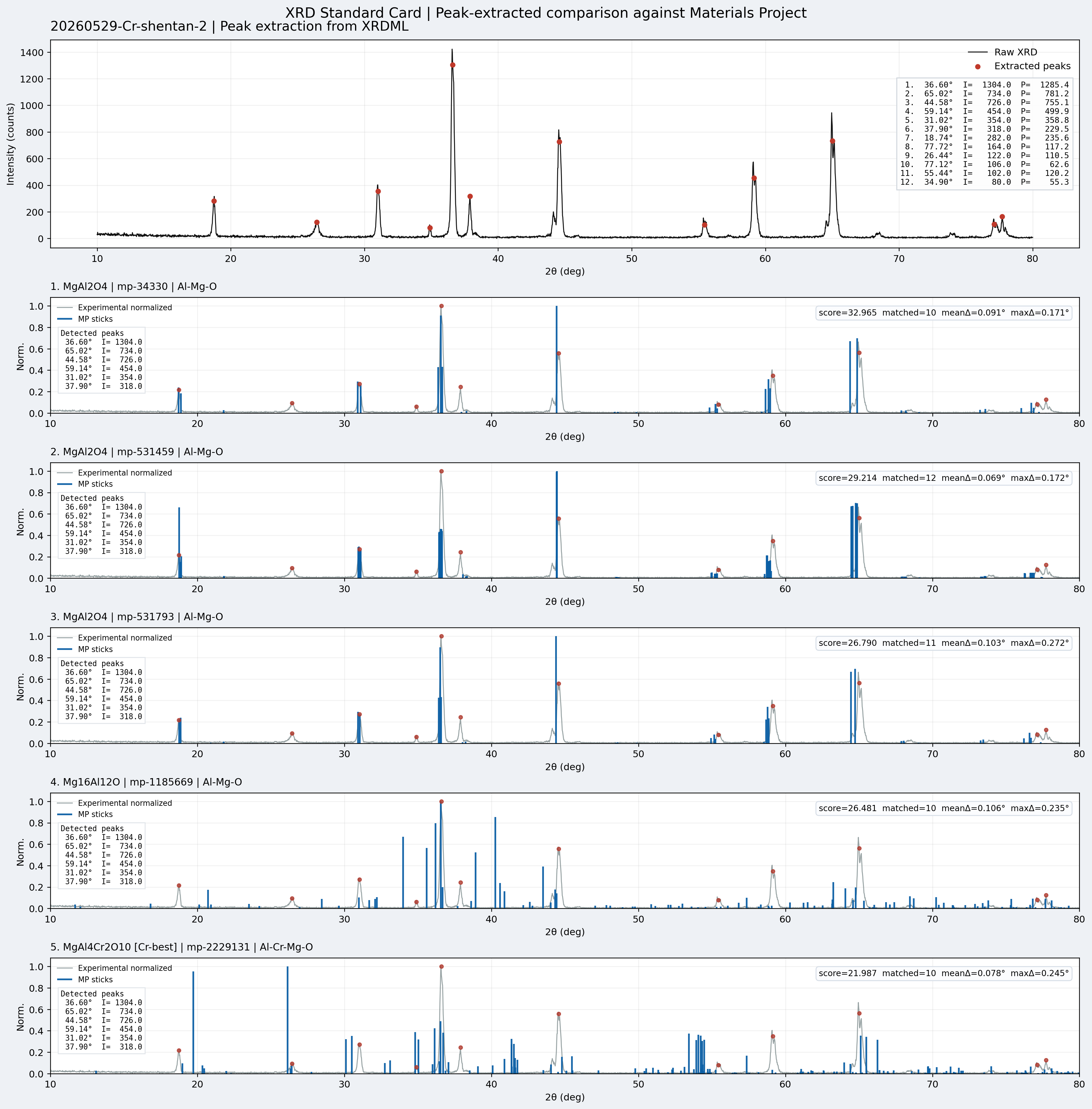Select peak table row 5 "31.02° P= 358.8"
The width and height of the screenshot is (1092, 1109).
point(984,121)
